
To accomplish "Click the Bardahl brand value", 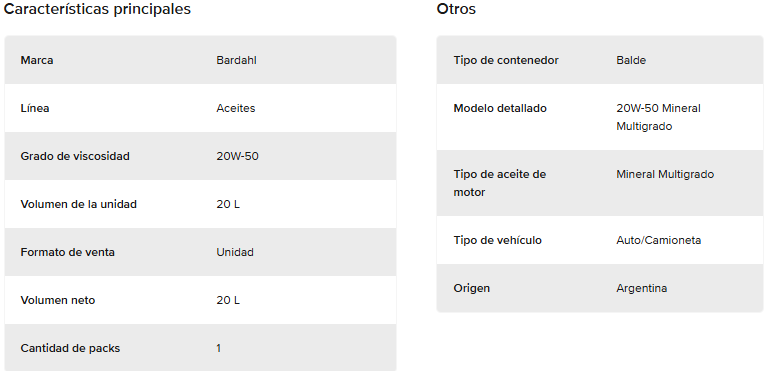I will click(236, 60).
